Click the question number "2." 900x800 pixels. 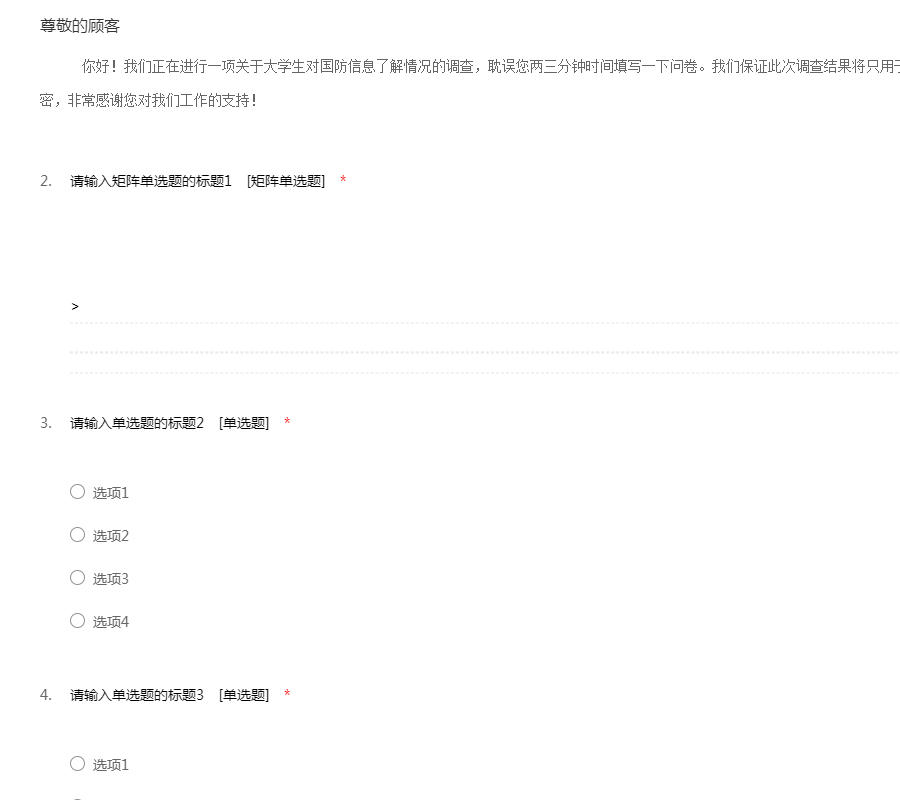click(46, 181)
